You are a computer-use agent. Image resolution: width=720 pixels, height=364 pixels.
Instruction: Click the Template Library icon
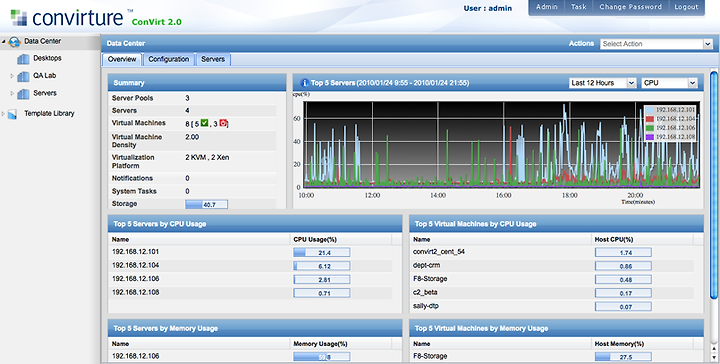(x=13, y=114)
